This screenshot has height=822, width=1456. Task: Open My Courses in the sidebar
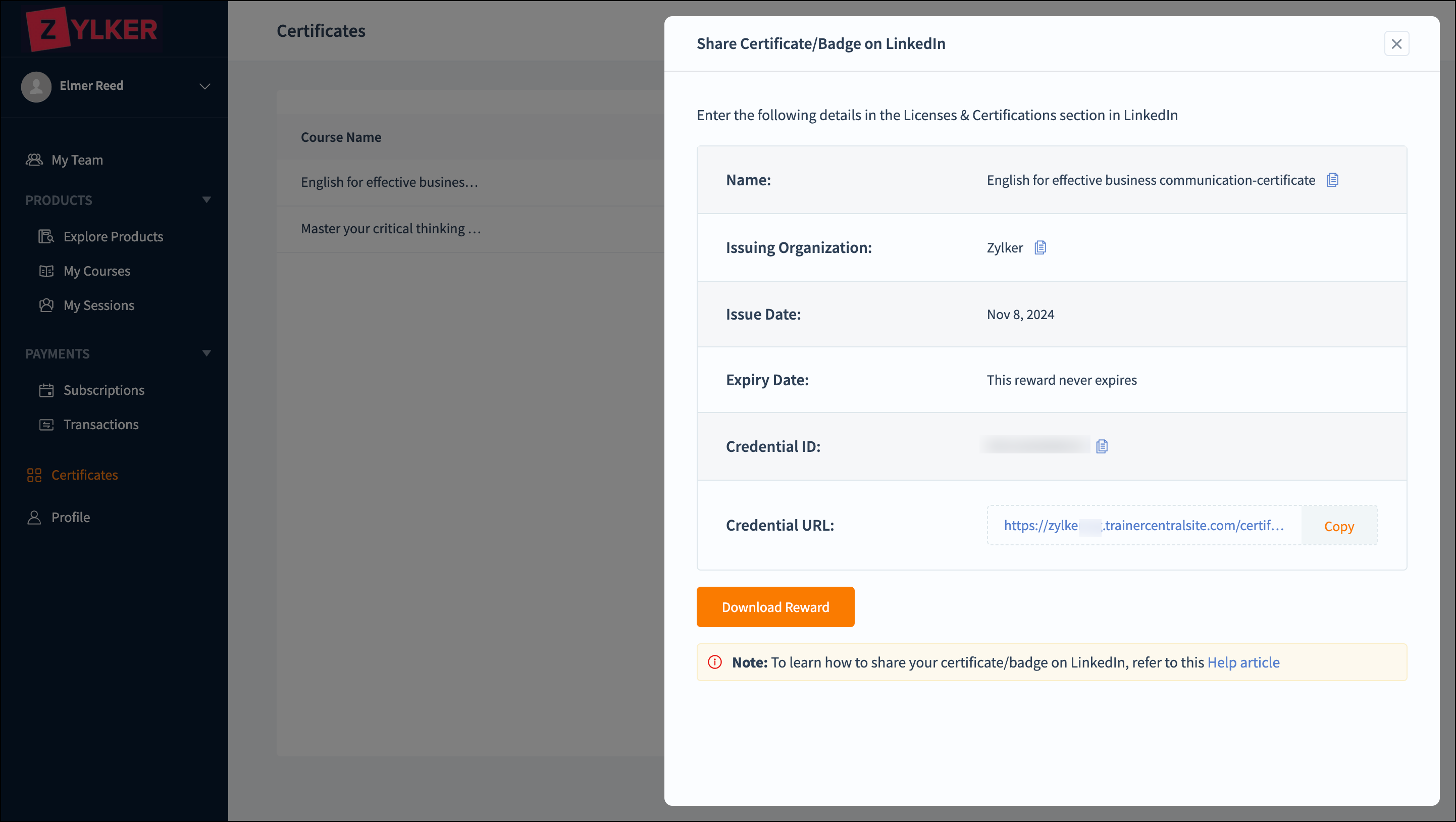[96, 271]
